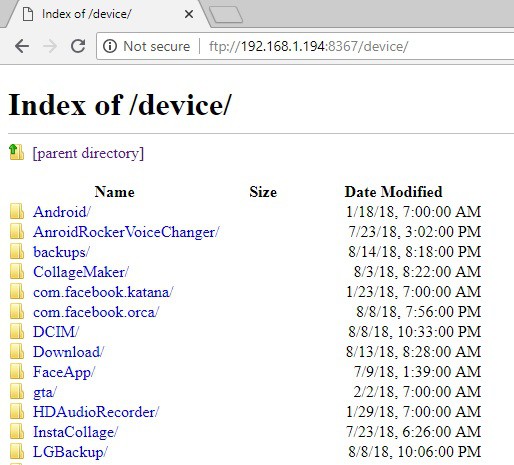Image resolution: width=514 pixels, height=465 pixels.
Task: Click the InstaCollage folder icon
Action: tap(17, 431)
